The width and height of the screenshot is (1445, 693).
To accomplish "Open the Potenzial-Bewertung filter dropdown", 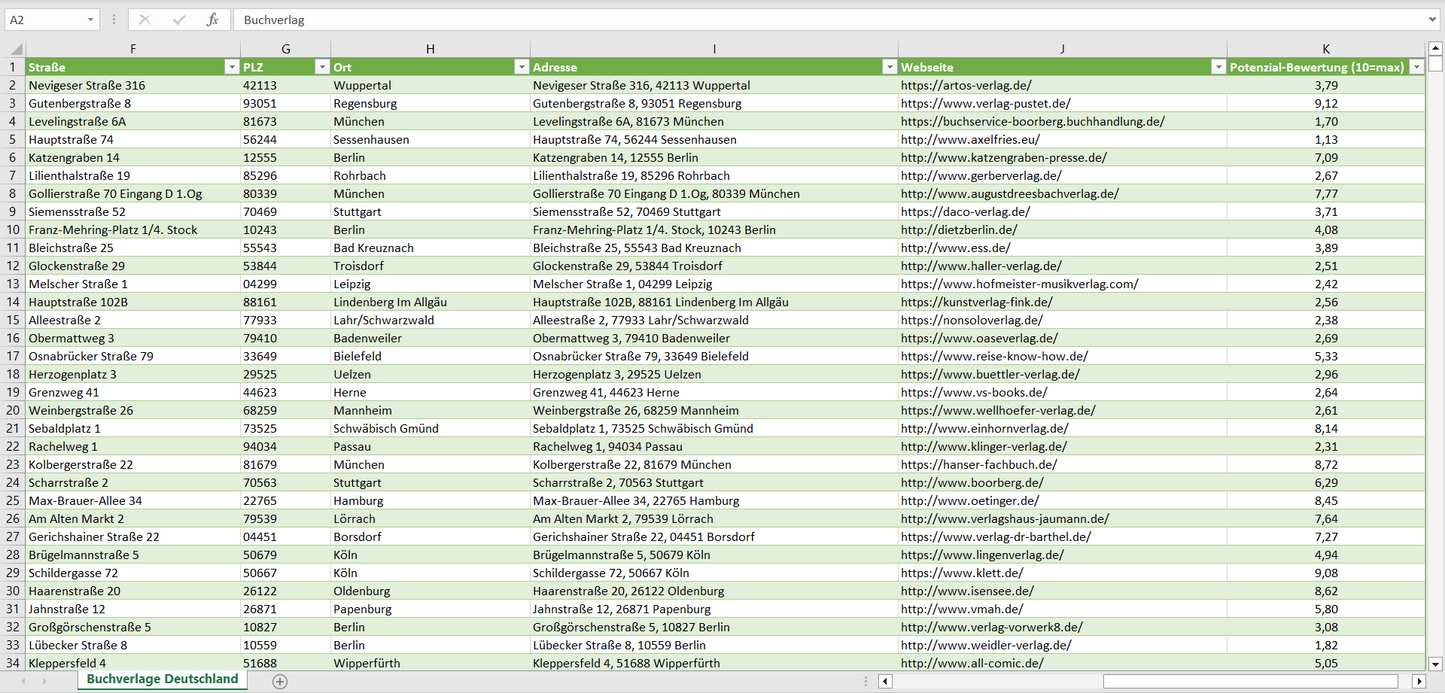I will (1416, 67).
